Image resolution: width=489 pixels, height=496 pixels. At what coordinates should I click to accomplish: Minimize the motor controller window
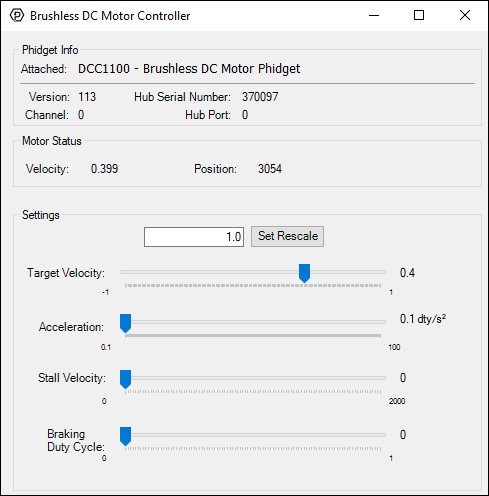374,15
